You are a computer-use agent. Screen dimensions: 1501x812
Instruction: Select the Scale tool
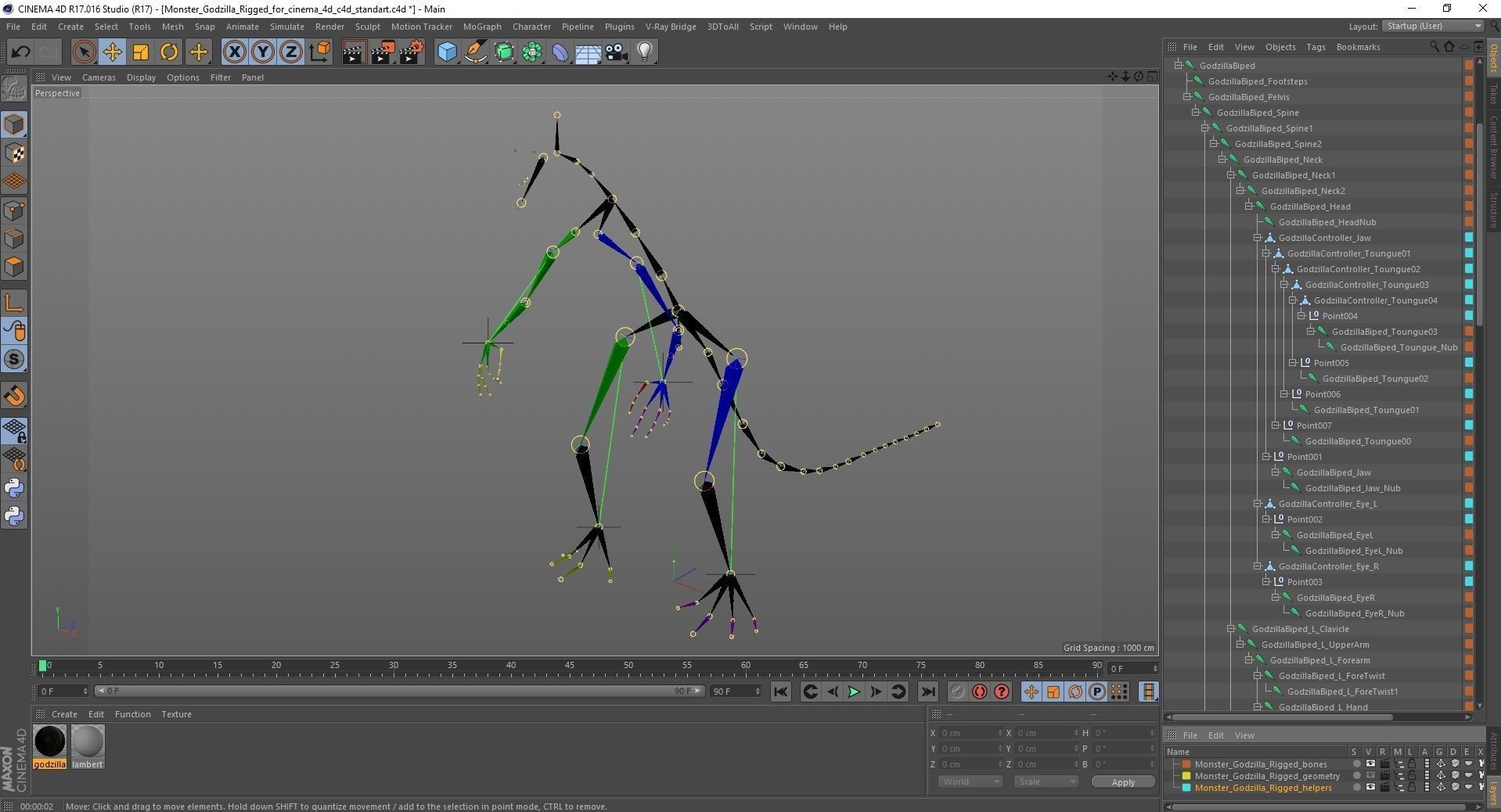point(141,52)
